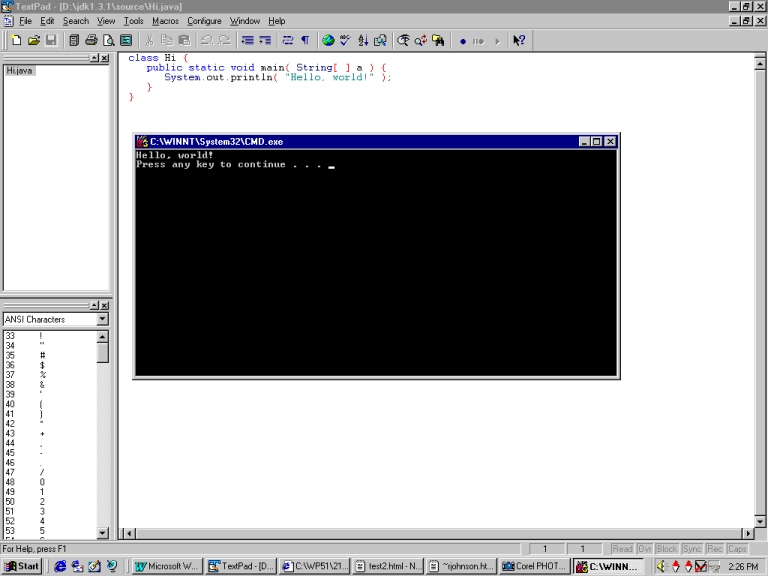Click the spell check icon

click(x=345, y=41)
